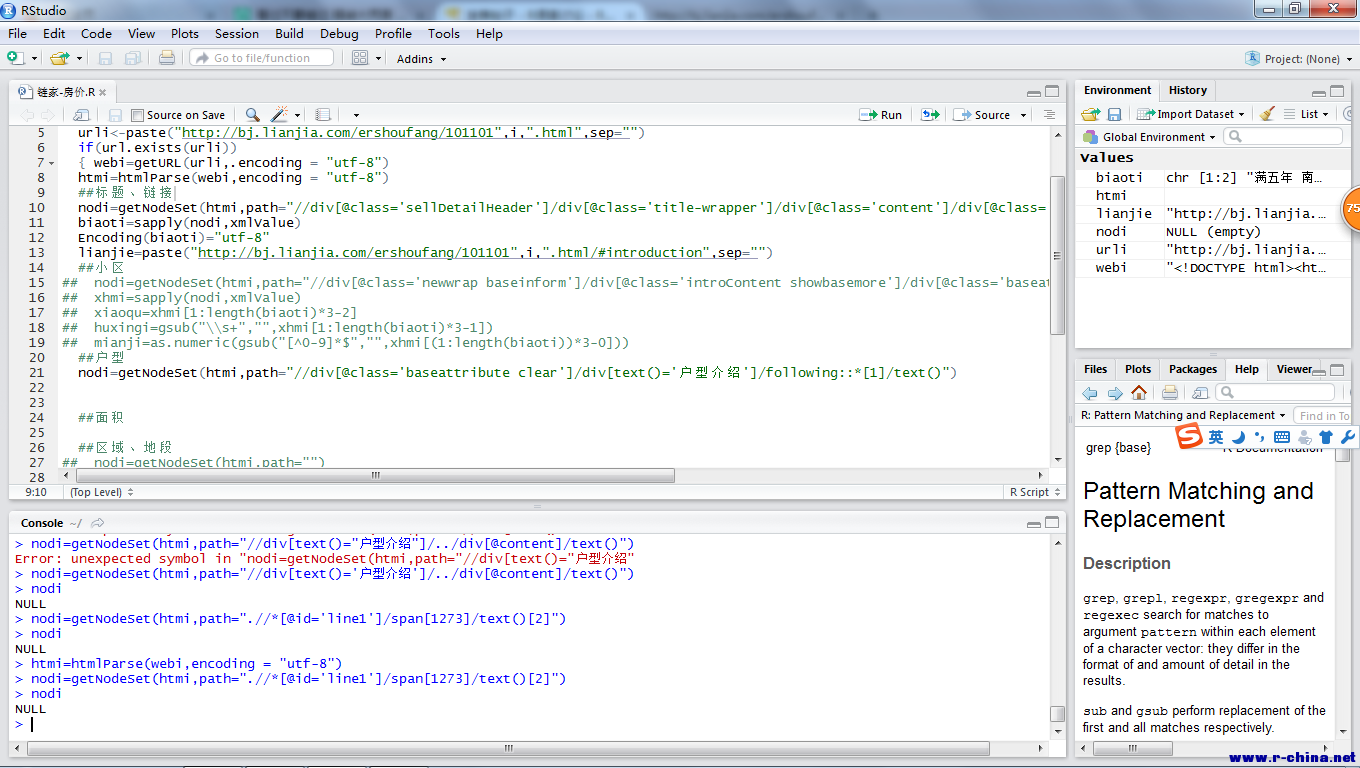Click the workspace panes grid icon
The width and height of the screenshot is (1360, 768).
click(x=360, y=58)
